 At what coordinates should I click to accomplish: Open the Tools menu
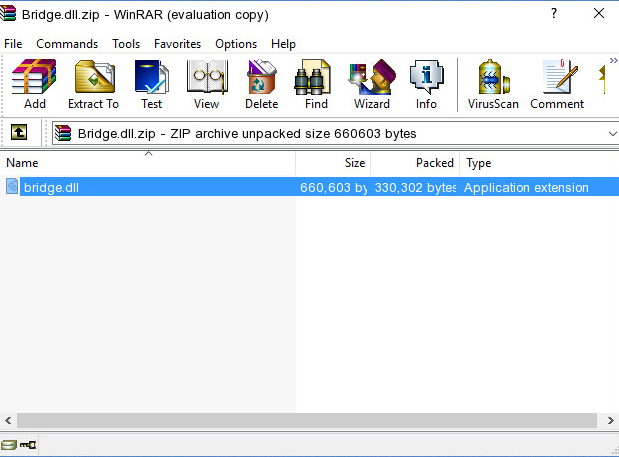pyautogui.click(x=126, y=44)
